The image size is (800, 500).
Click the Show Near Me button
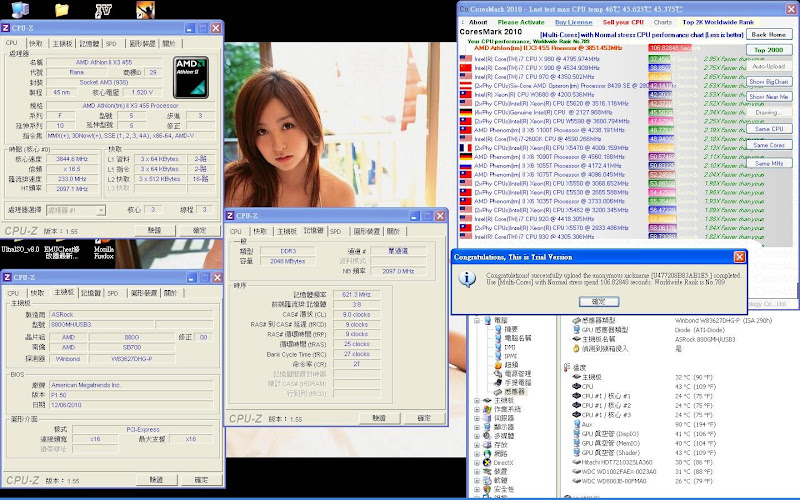[x=768, y=96]
